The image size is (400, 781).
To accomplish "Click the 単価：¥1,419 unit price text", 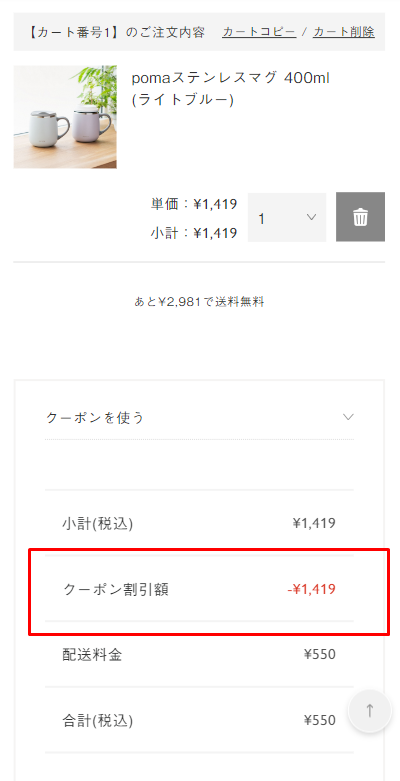I will click(x=194, y=204).
